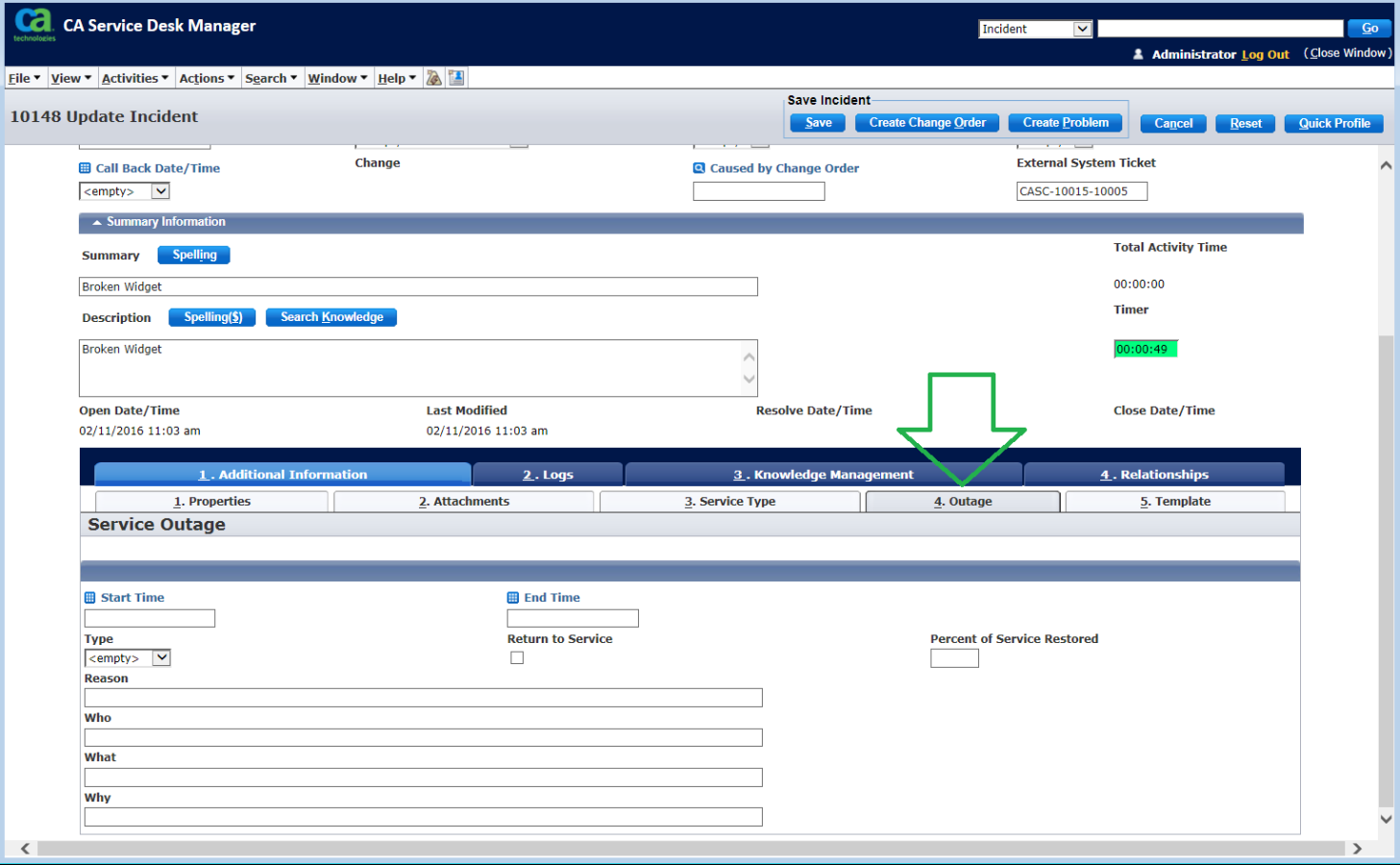
Task: Click the Start Time input box
Action: [x=150, y=618]
